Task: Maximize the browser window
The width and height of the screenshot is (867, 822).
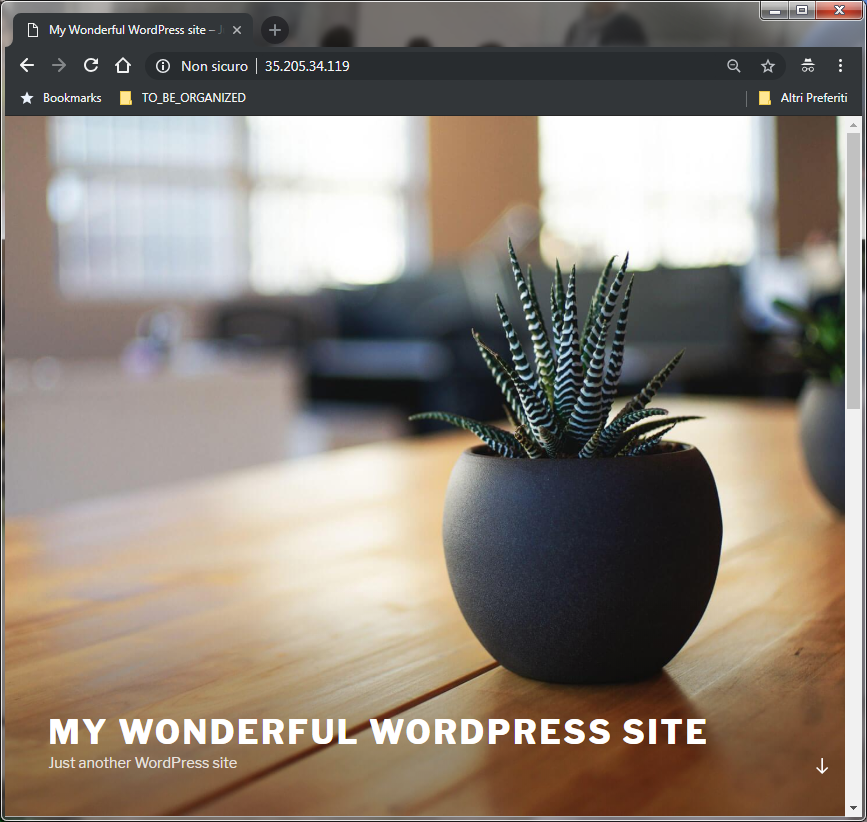Action: [x=802, y=11]
